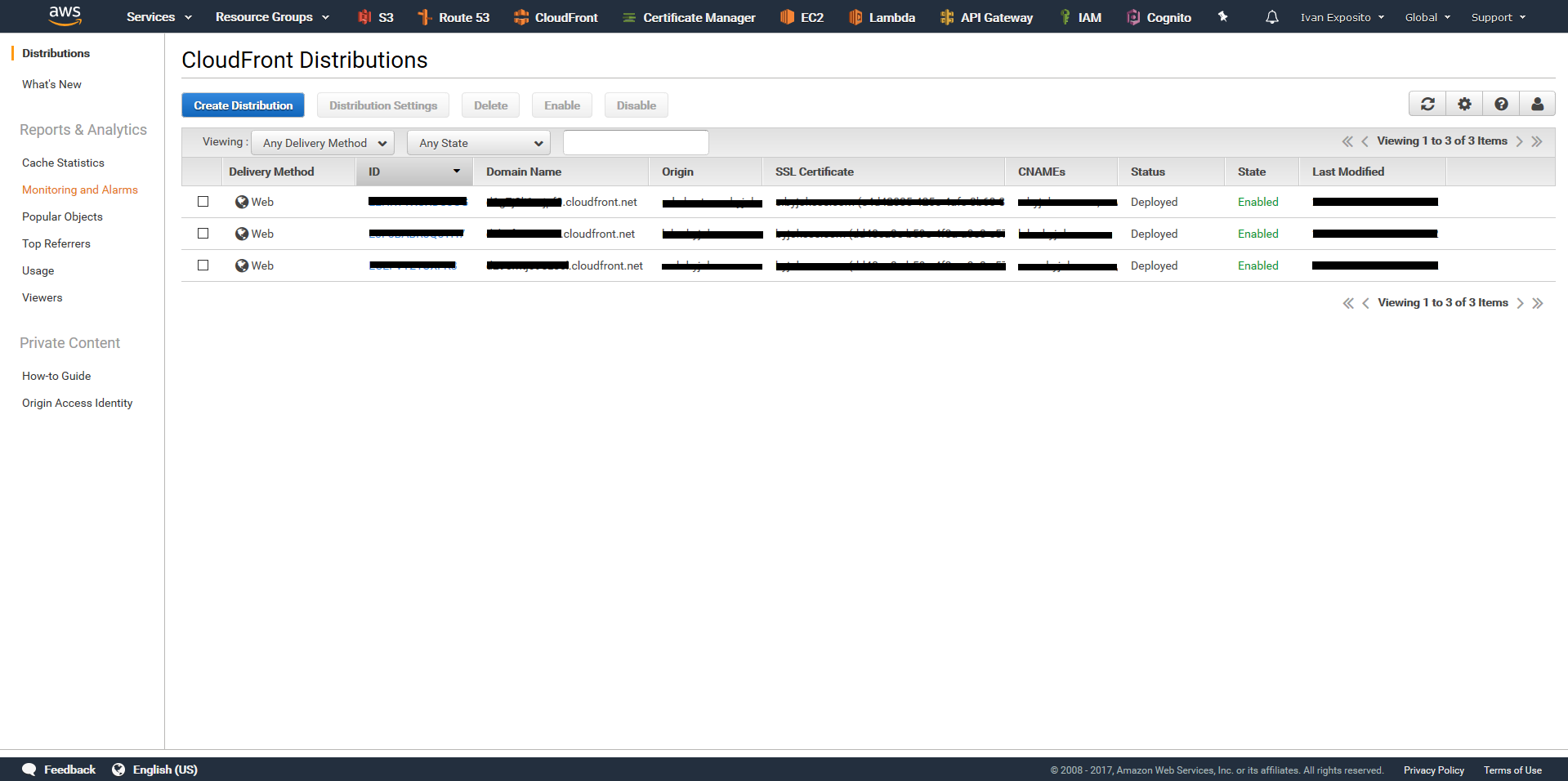Focus the distributions filter text box
This screenshot has width=1568, height=781.
pyautogui.click(x=636, y=143)
